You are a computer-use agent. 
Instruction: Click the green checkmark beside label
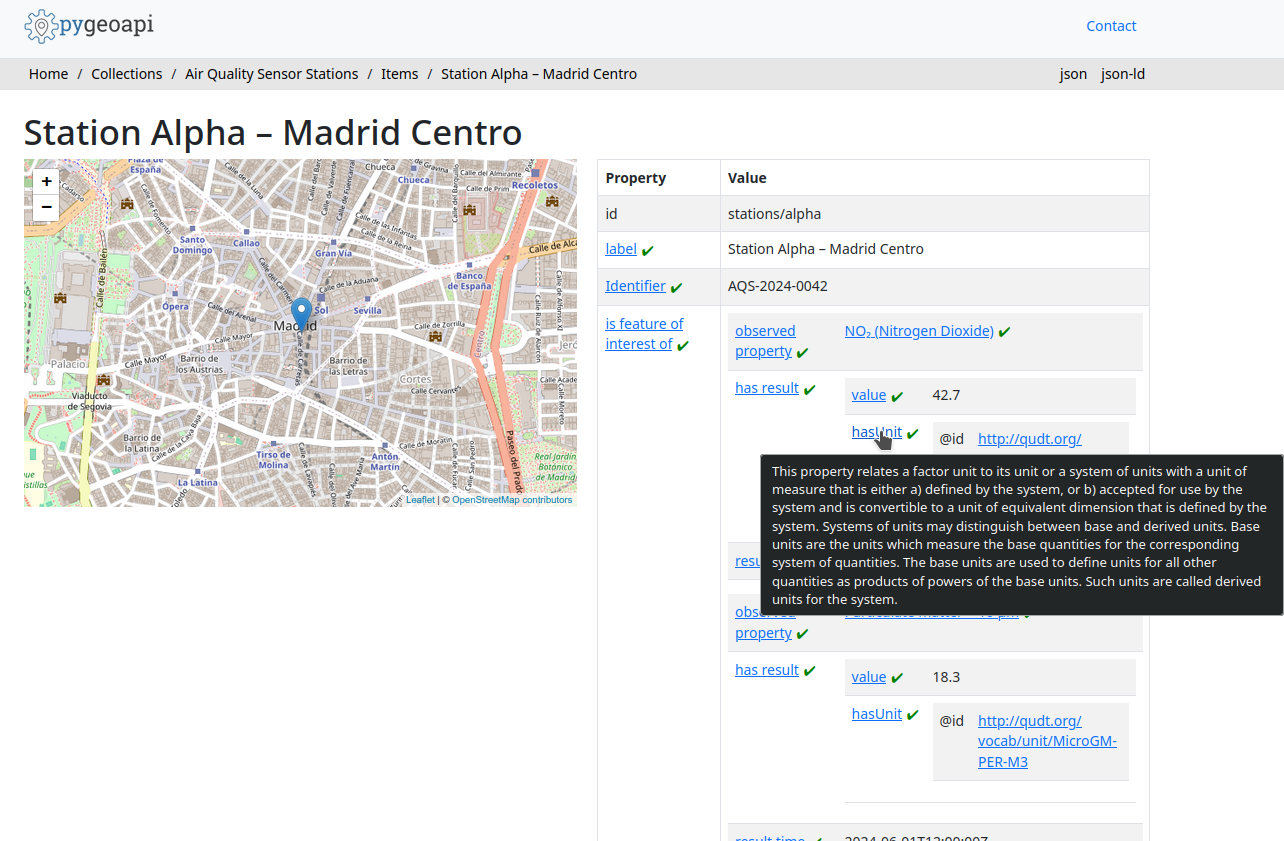[x=647, y=249]
